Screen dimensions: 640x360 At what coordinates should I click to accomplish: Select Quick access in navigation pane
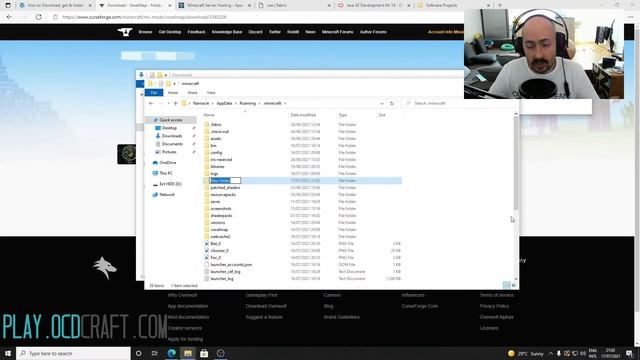click(170, 120)
